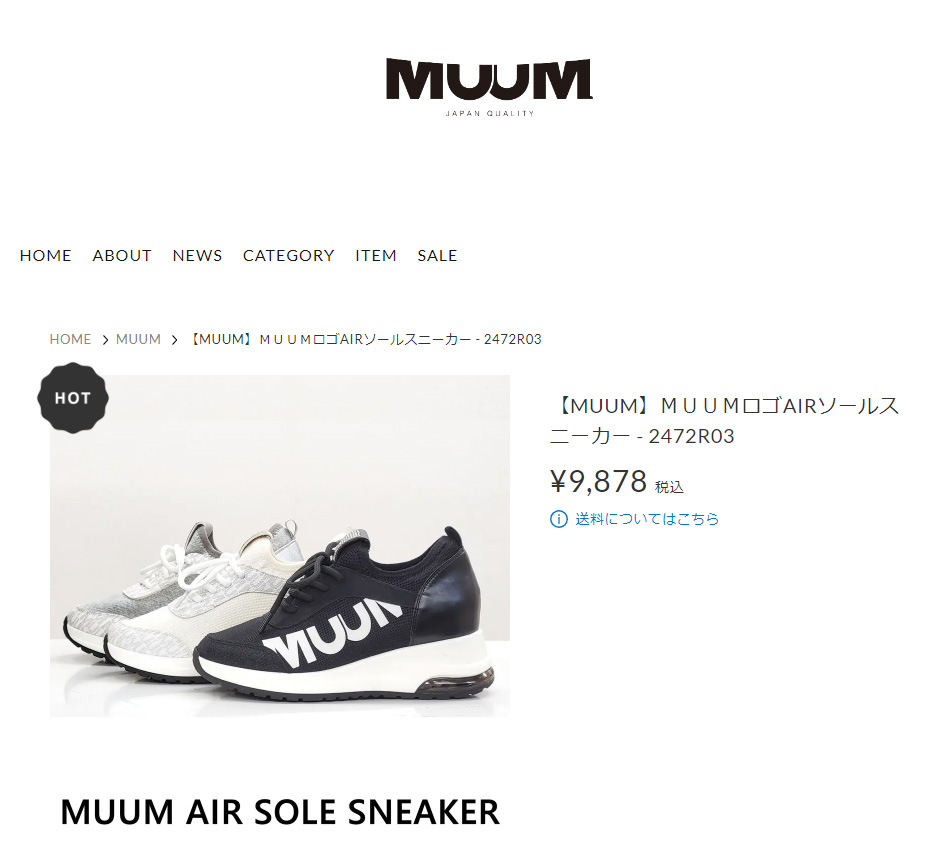The height and width of the screenshot is (844, 944).
Task: Open the shipping details link 送料についてはこちら
Action: click(x=647, y=519)
